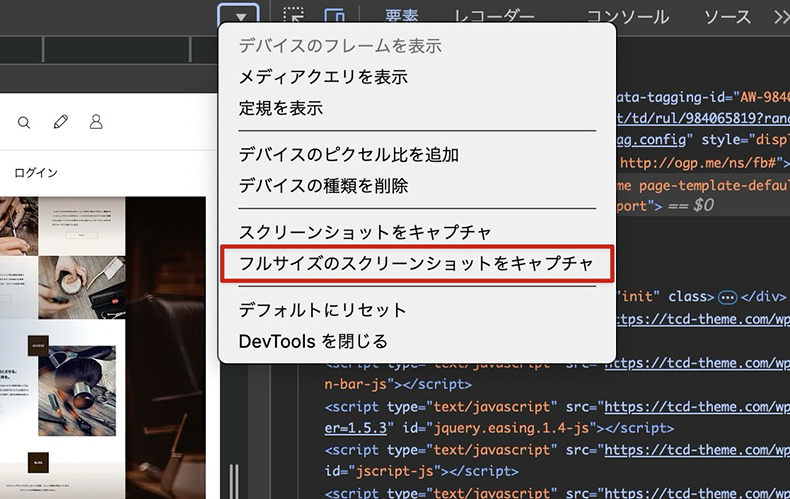Click the ログイン link on the webpage

[36, 173]
